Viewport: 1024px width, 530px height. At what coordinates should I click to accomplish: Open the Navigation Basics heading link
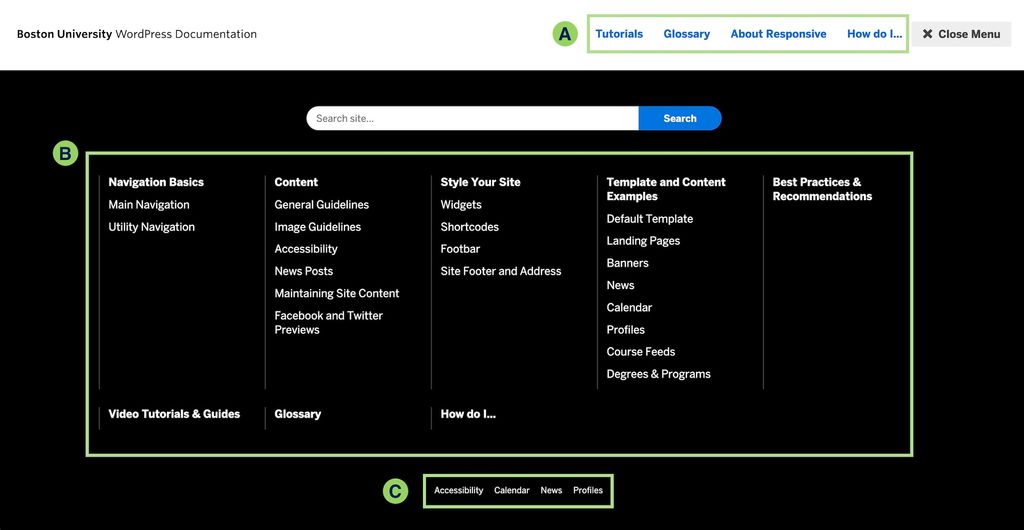[x=156, y=182]
